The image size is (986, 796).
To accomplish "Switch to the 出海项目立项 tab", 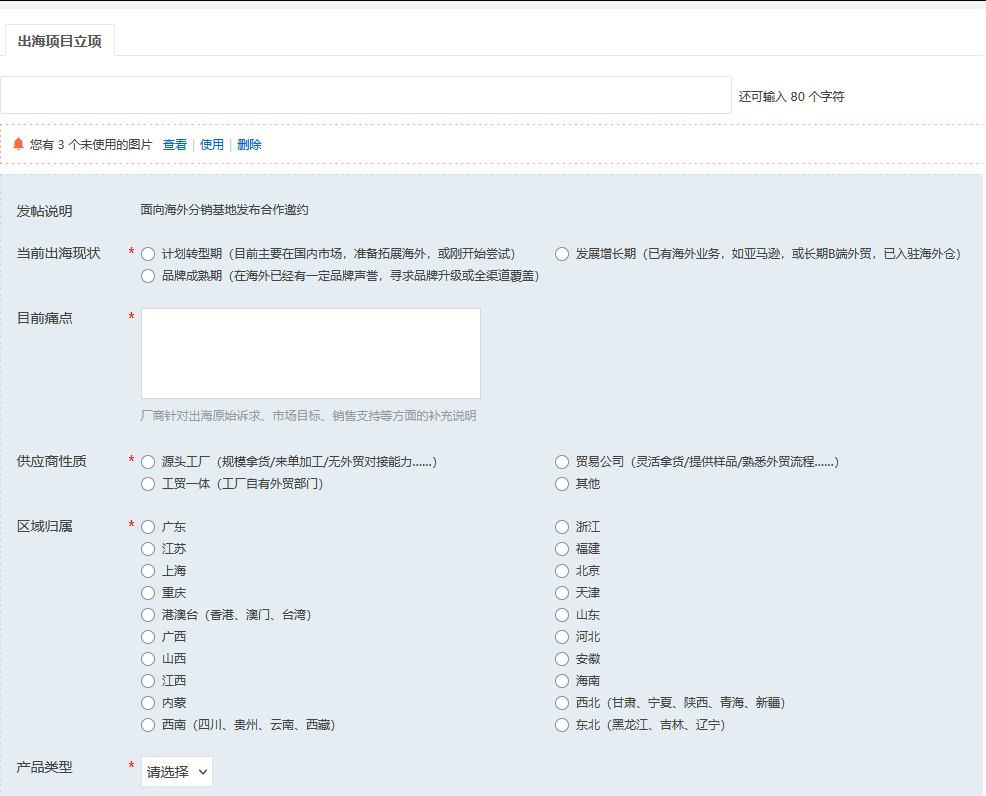I will point(60,42).
